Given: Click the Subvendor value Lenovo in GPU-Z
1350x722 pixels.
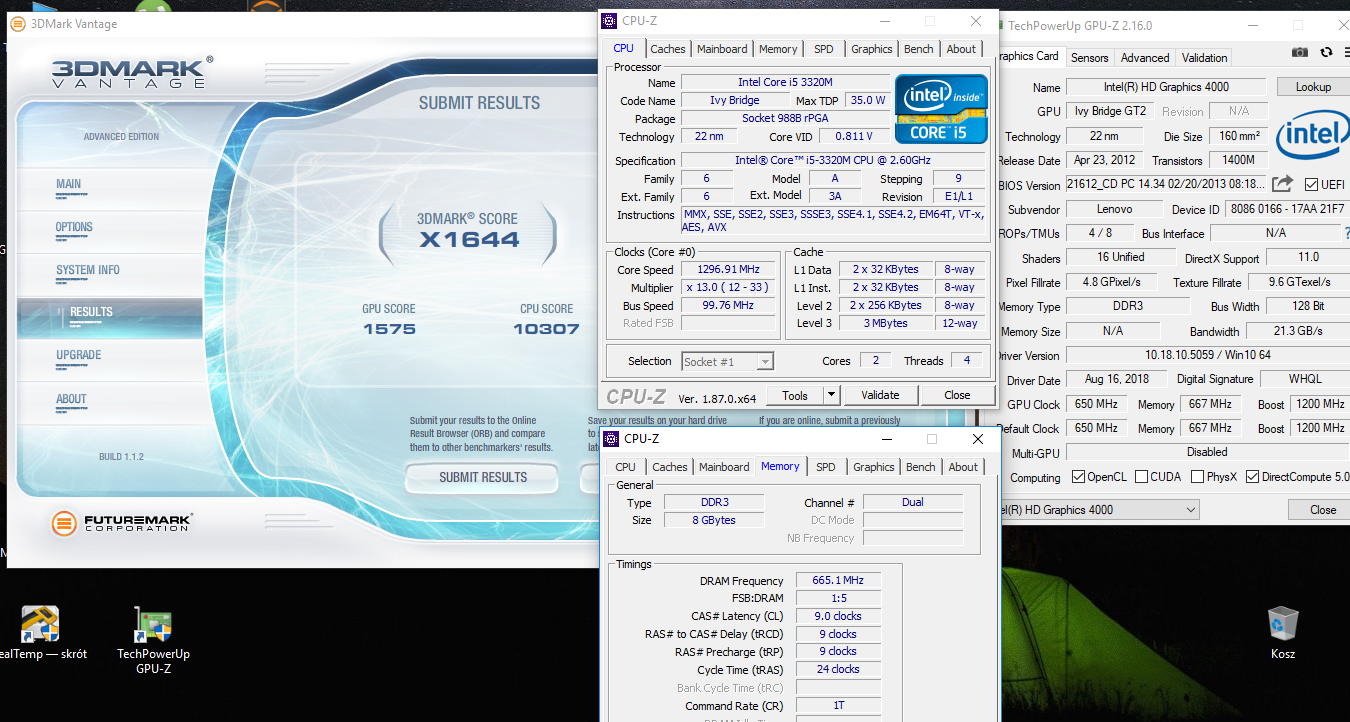Looking at the screenshot, I should 1112,209.
